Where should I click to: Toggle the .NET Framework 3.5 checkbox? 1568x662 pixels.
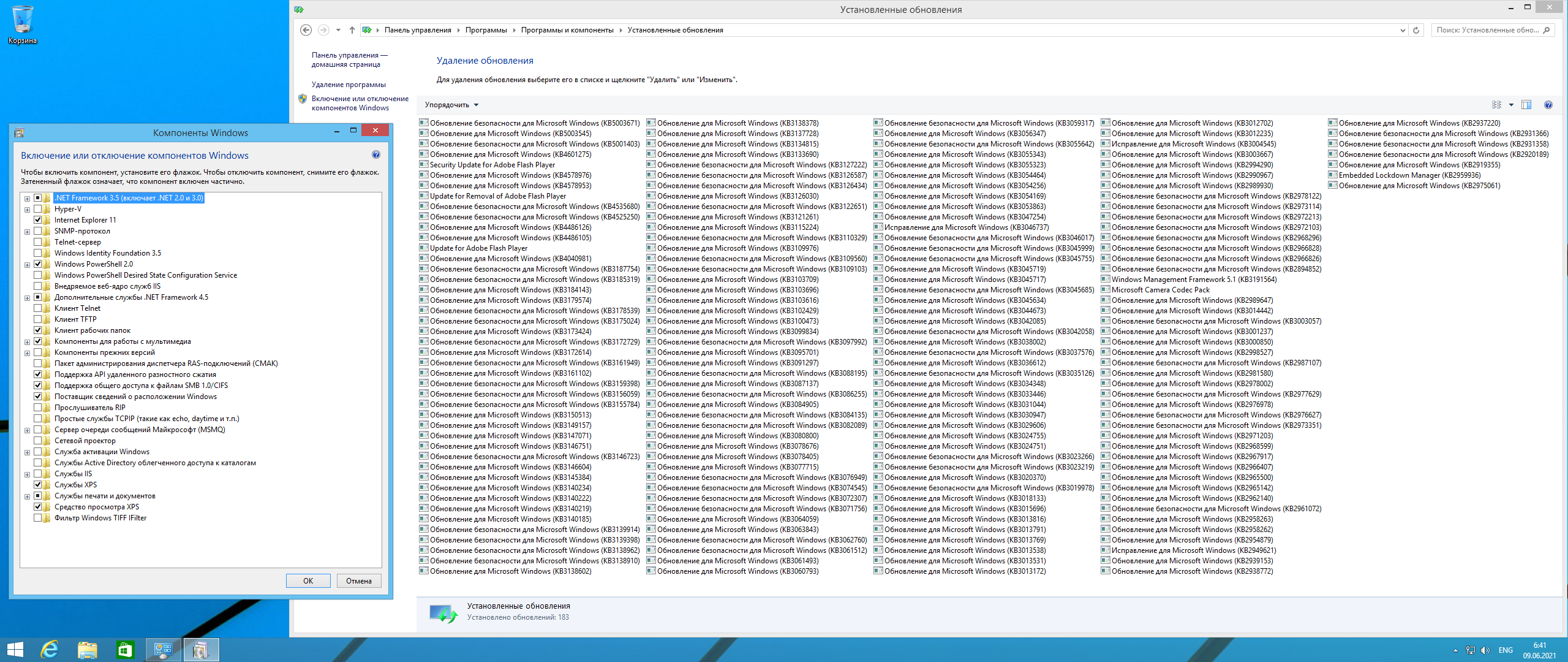(x=38, y=198)
